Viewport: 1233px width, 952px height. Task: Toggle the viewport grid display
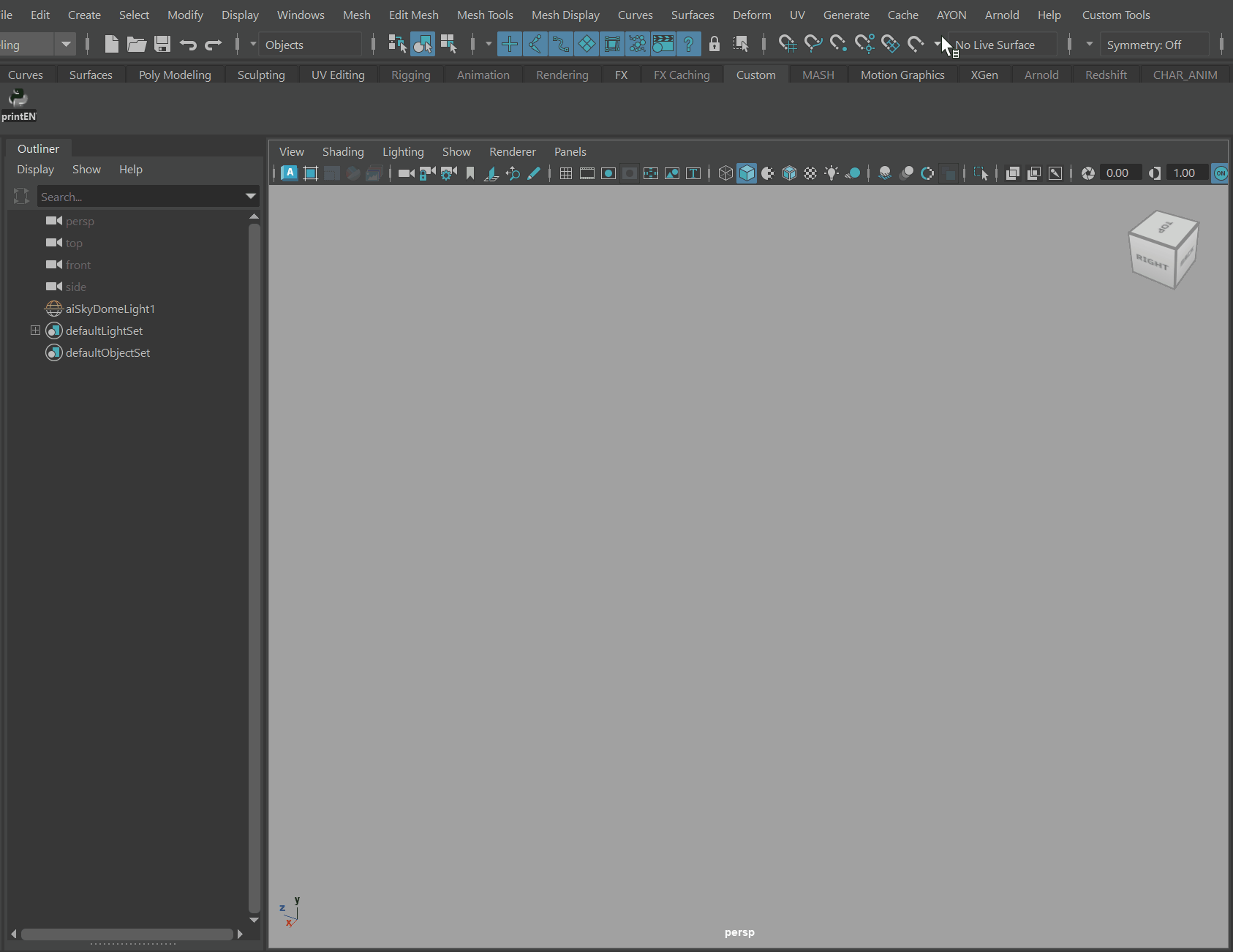tap(566, 173)
